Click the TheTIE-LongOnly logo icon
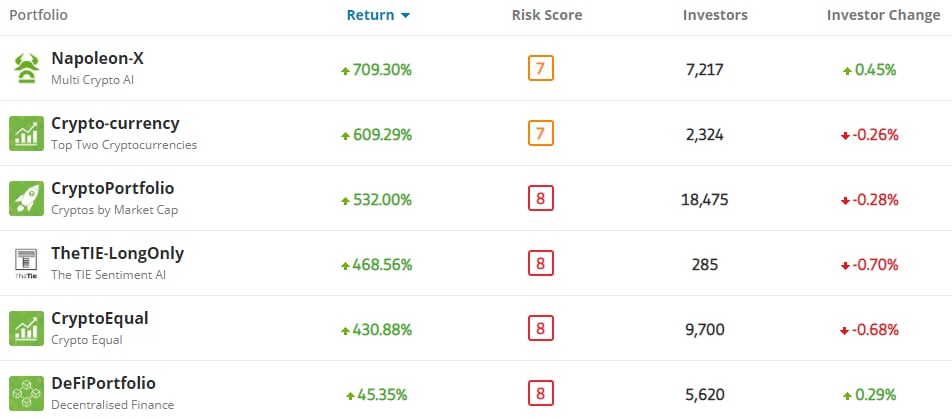The width and height of the screenshot is (952, 419). tap(25, 263)
